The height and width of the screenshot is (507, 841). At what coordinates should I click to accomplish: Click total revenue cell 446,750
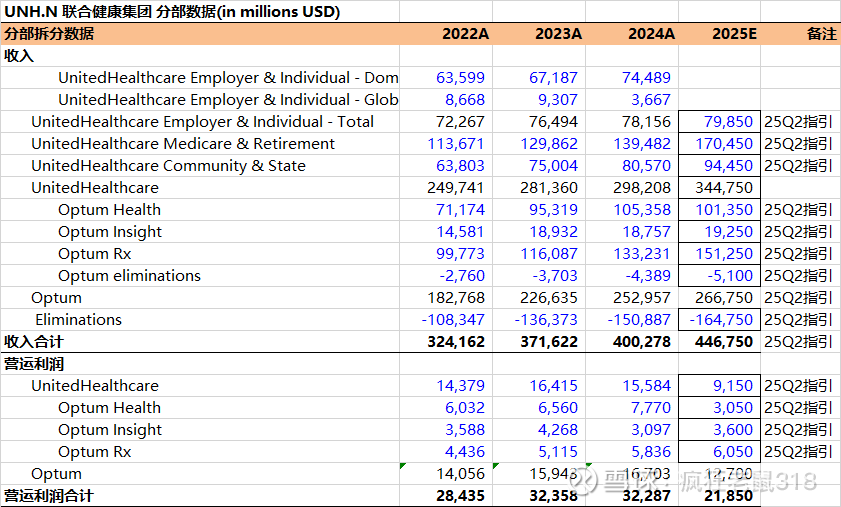[x=724, y=342]
